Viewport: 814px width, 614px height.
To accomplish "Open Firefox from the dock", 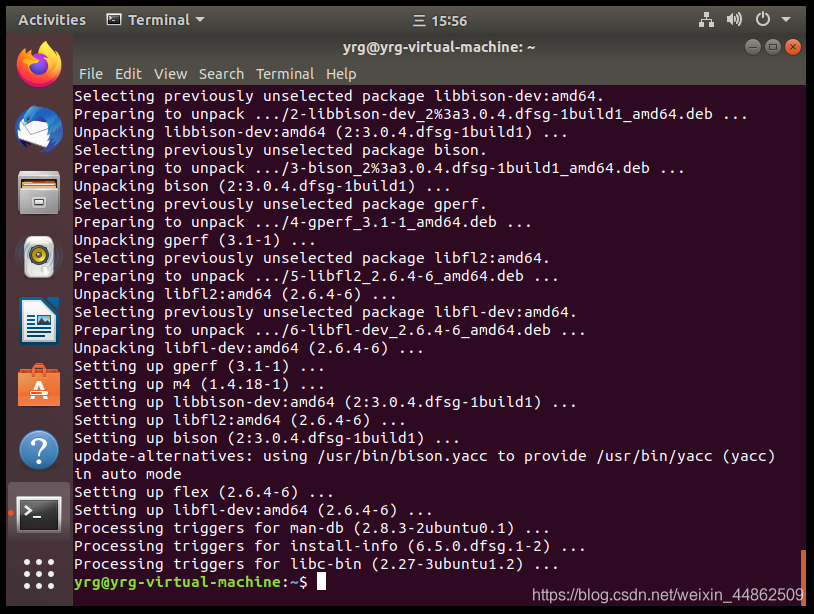I will coord(39,64).
